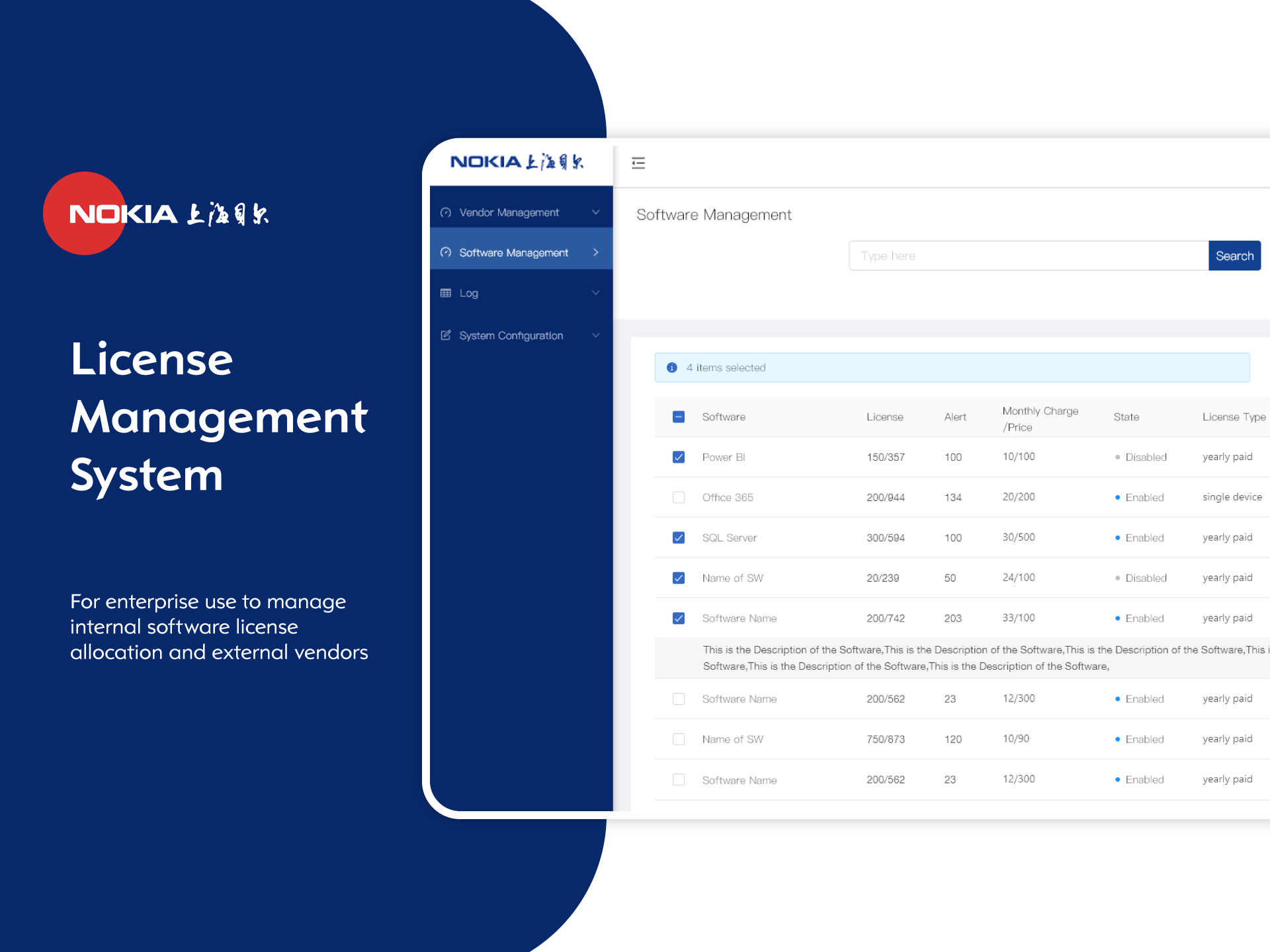Uncheck the SQL Server row checkbox
The height and width of the screenshot is (952, 1270).
[x=679, y=537]
